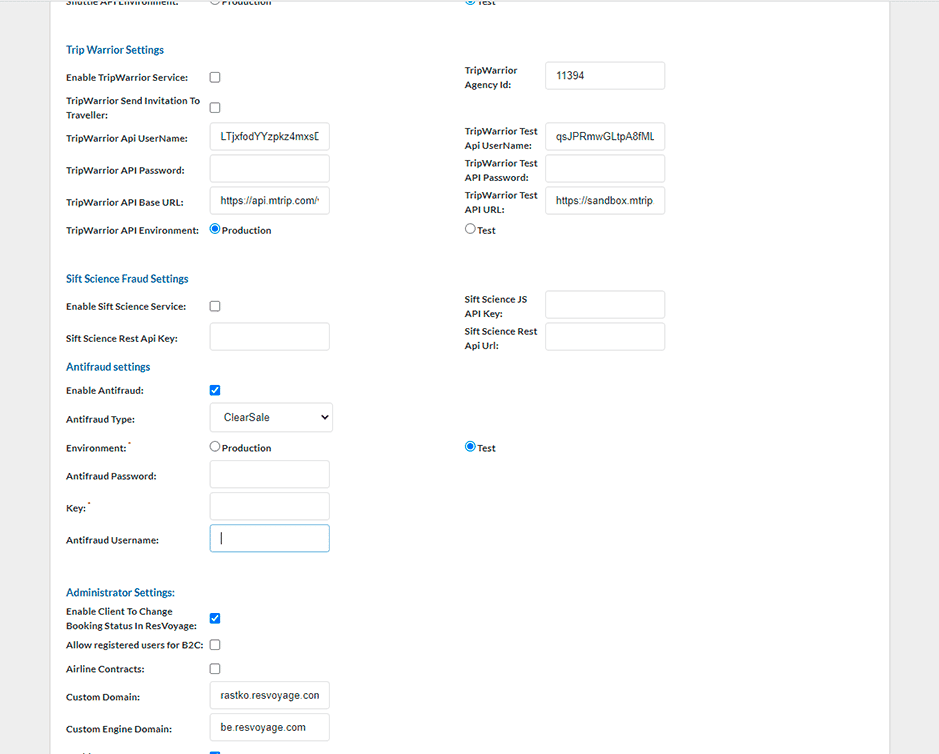Click the TripWarrior Test API URL field

click(x=605, y=201)
